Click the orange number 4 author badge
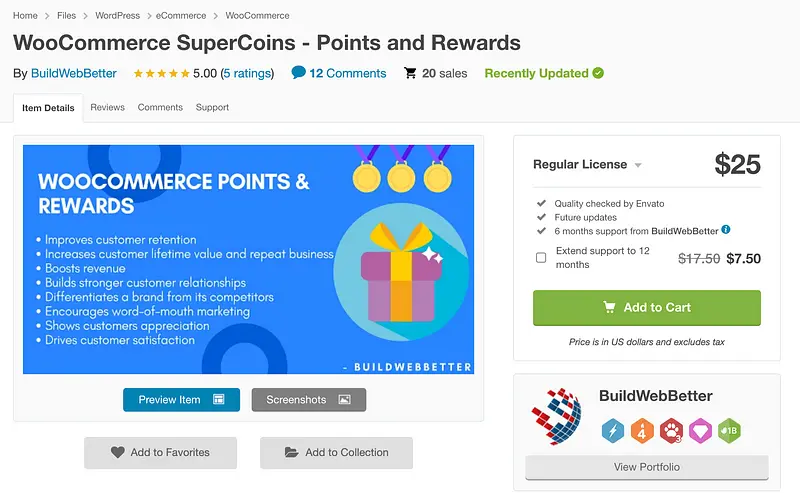The height and width of the screenshot is (493, 800). (642, 430)
